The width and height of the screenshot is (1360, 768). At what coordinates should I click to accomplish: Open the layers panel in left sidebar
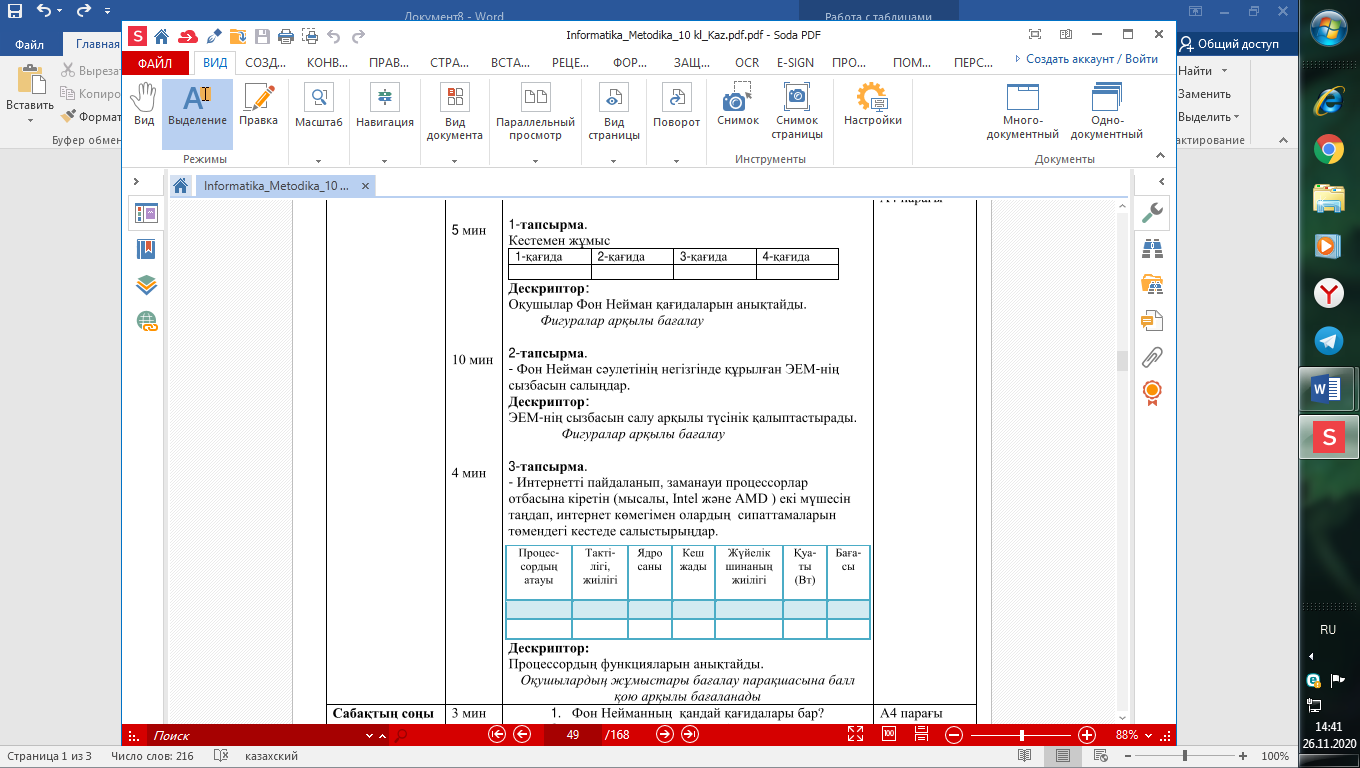click(147, 285)
